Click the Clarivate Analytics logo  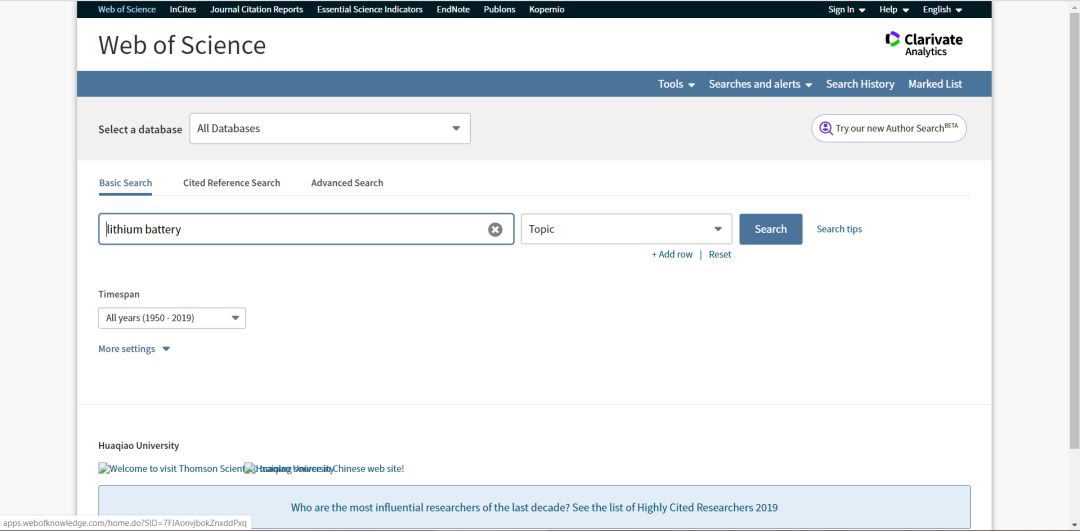pos(924,44)
